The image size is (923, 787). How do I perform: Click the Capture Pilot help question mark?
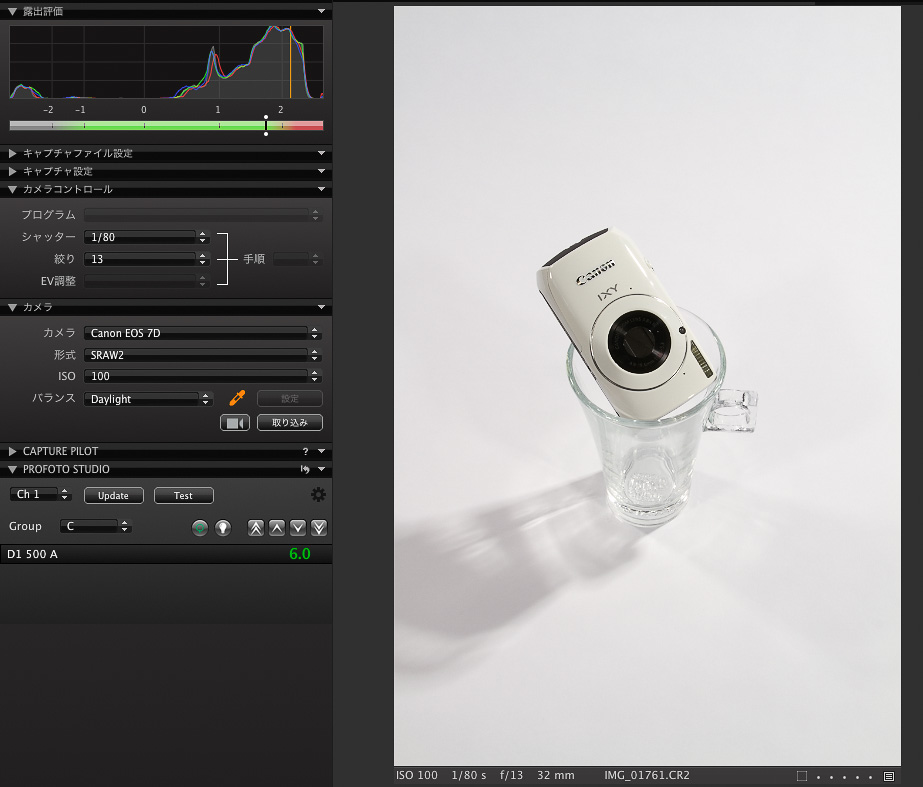click(x=306, y=452)
